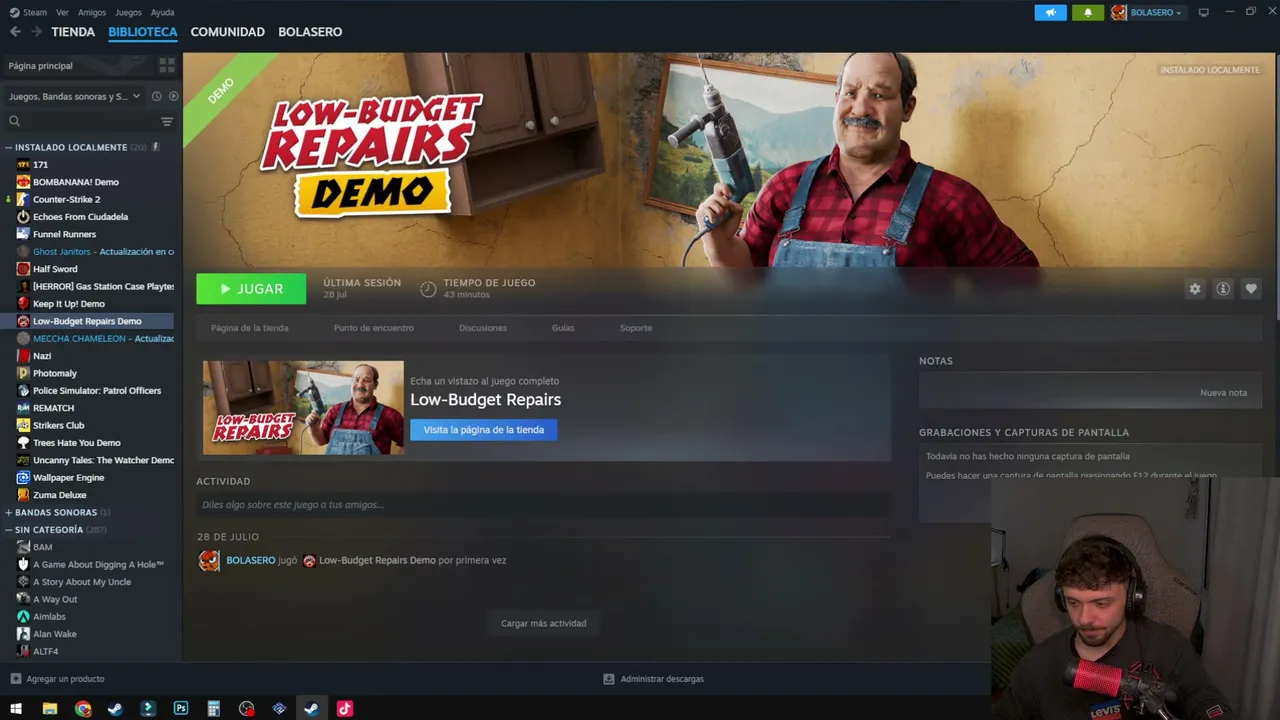Image resolution: width=1280 pixels, height=720 pixels.
Task: Click the downloads icon beside Administrar descargas
Action: coord(608,679)
